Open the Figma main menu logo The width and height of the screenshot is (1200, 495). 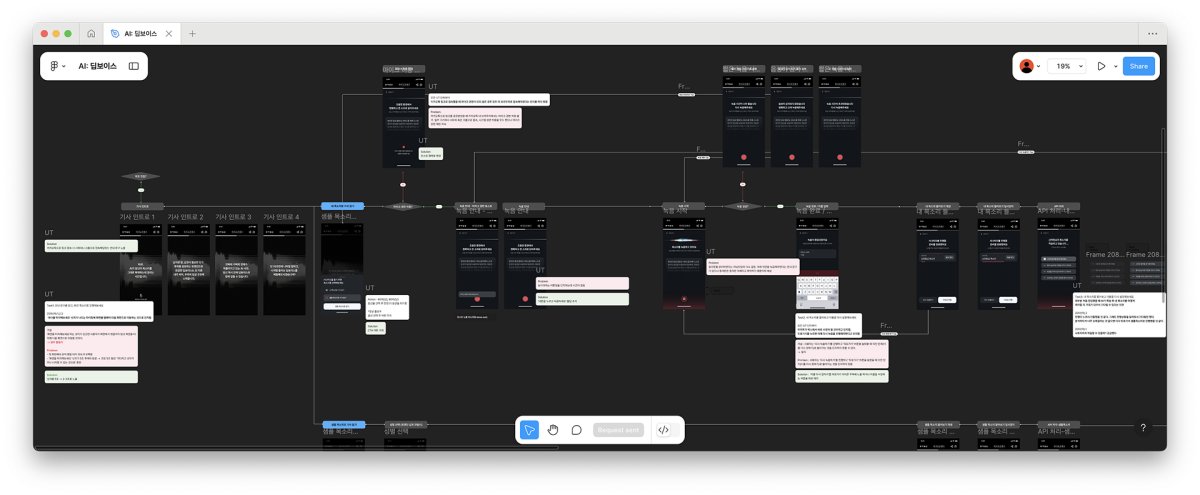pyautogui.click(x=55, y=66)
